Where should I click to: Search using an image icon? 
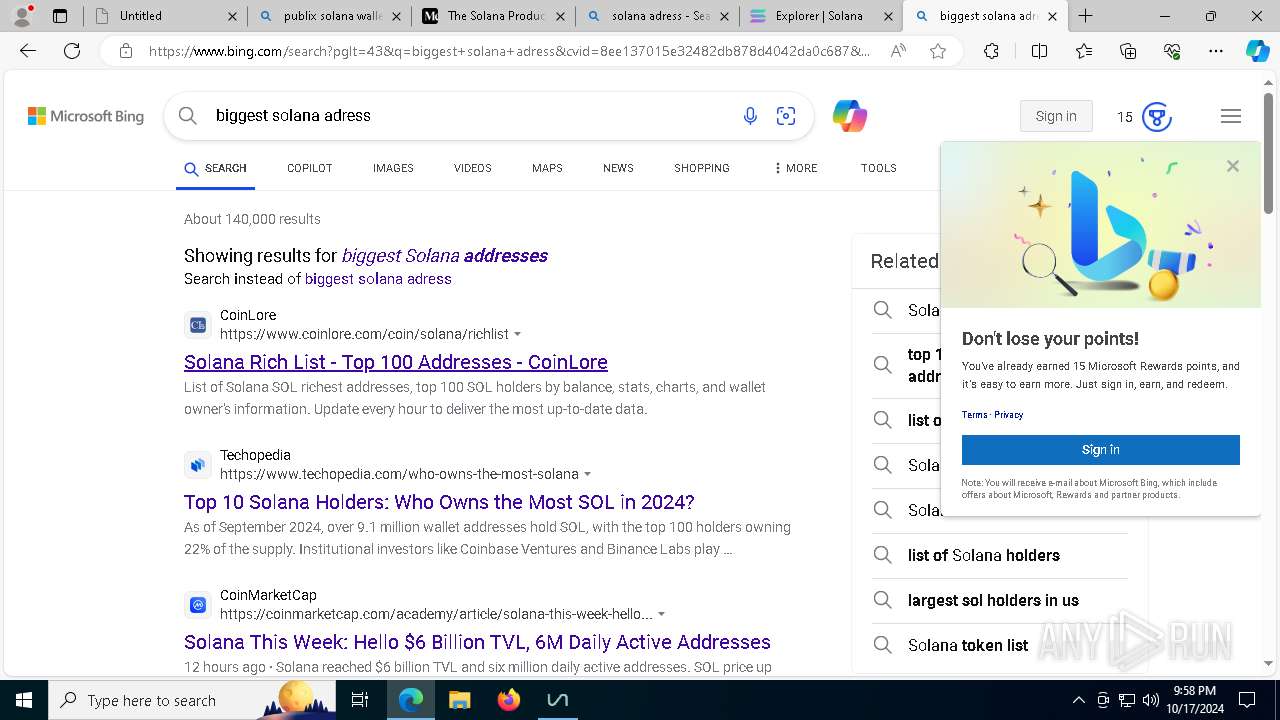pos(786,117)
